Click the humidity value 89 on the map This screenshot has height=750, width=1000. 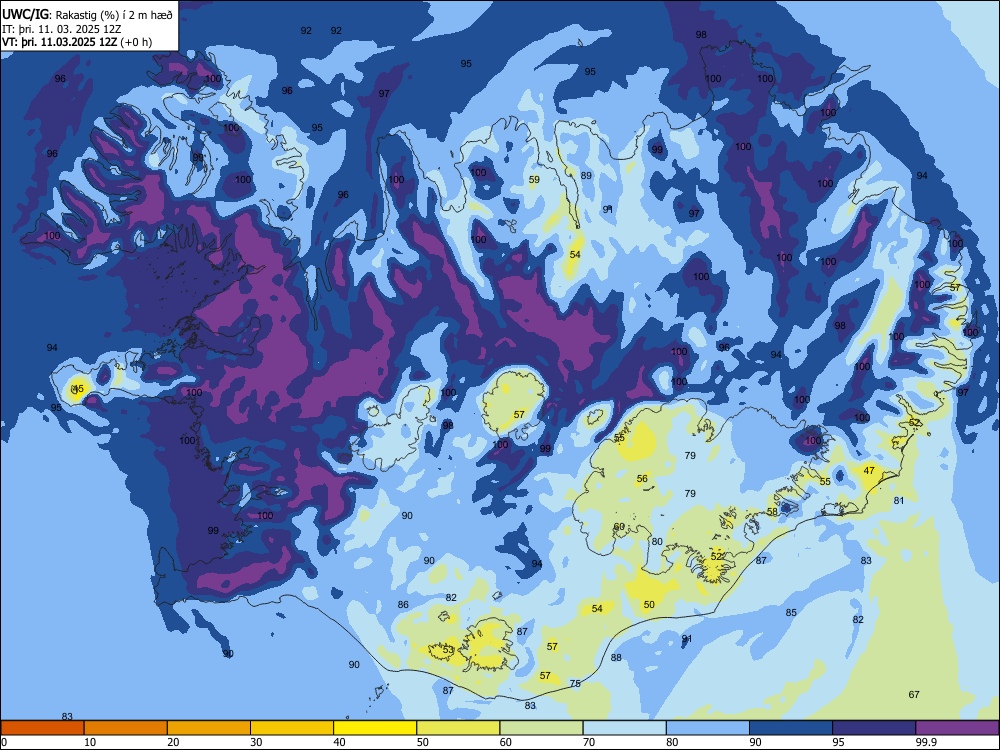(586, 175)
